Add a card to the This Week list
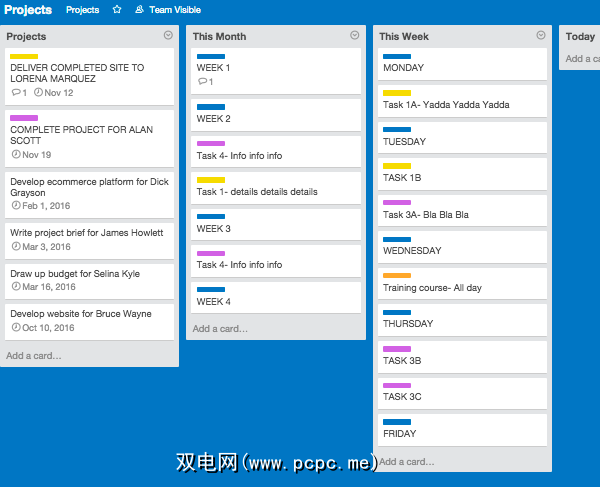Viewport: 600px width, 487px height. 407,462
